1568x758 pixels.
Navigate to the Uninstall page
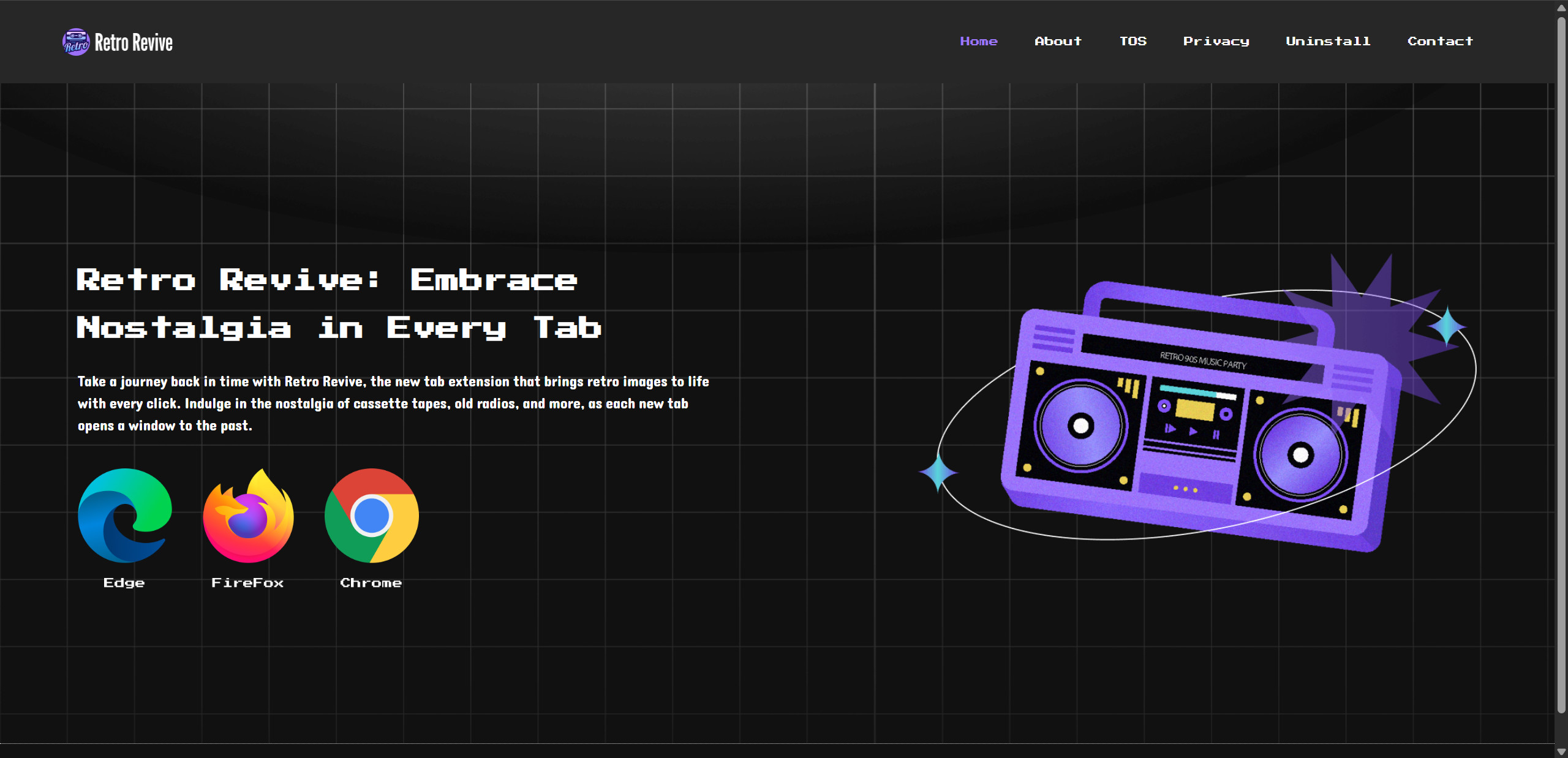click(x=1327, y=41)
